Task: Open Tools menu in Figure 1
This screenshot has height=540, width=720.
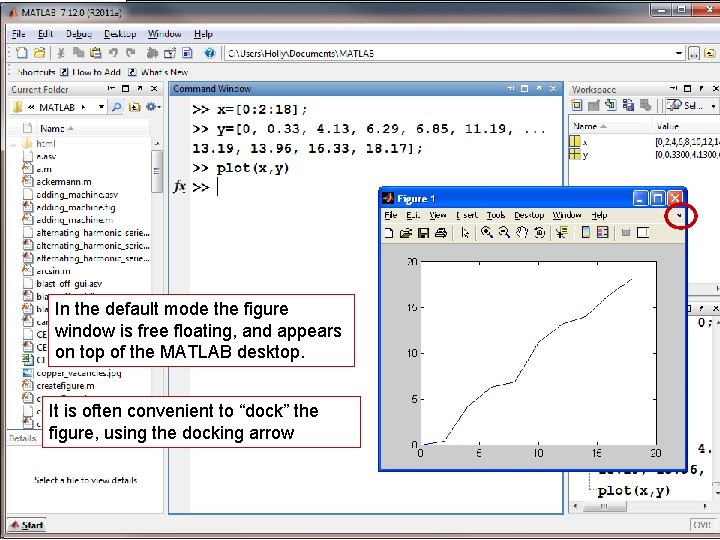Action: (496, 215)
